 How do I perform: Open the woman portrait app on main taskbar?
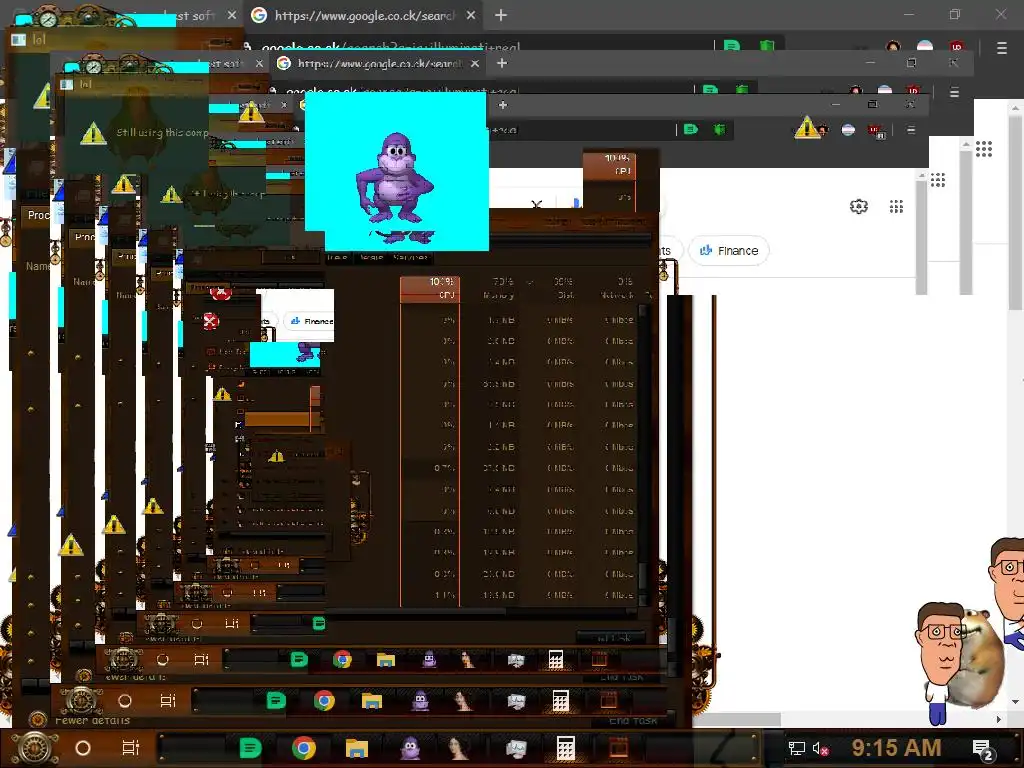pos(458,748)
